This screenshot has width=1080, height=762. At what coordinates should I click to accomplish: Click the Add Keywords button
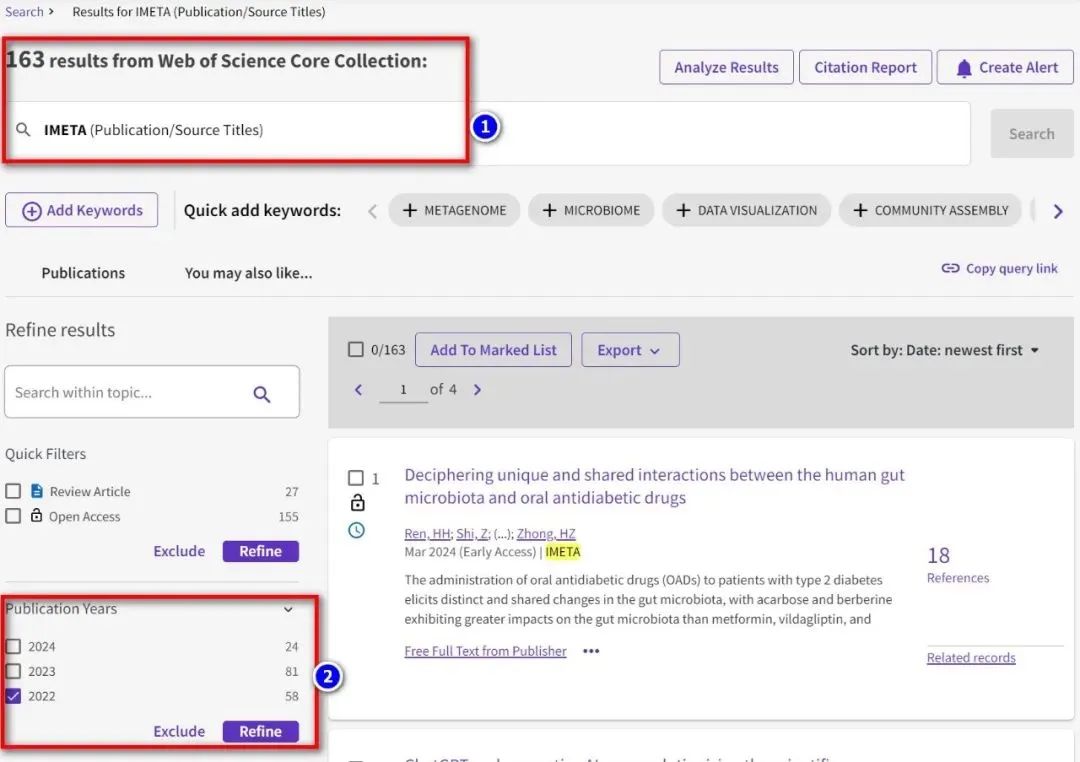click(x=81, y=210)
